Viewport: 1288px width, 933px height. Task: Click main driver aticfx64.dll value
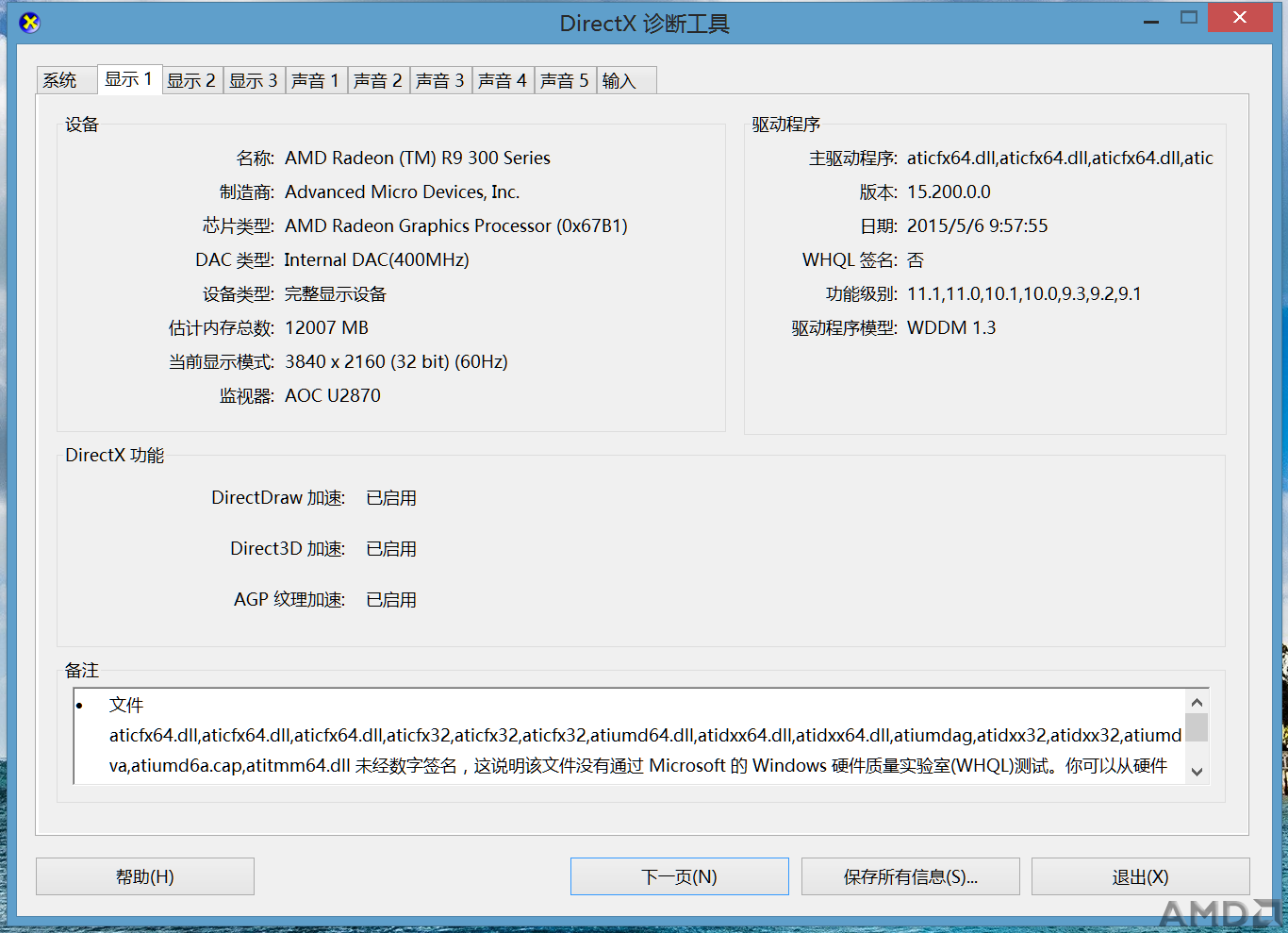click(x=1061, y=158)
